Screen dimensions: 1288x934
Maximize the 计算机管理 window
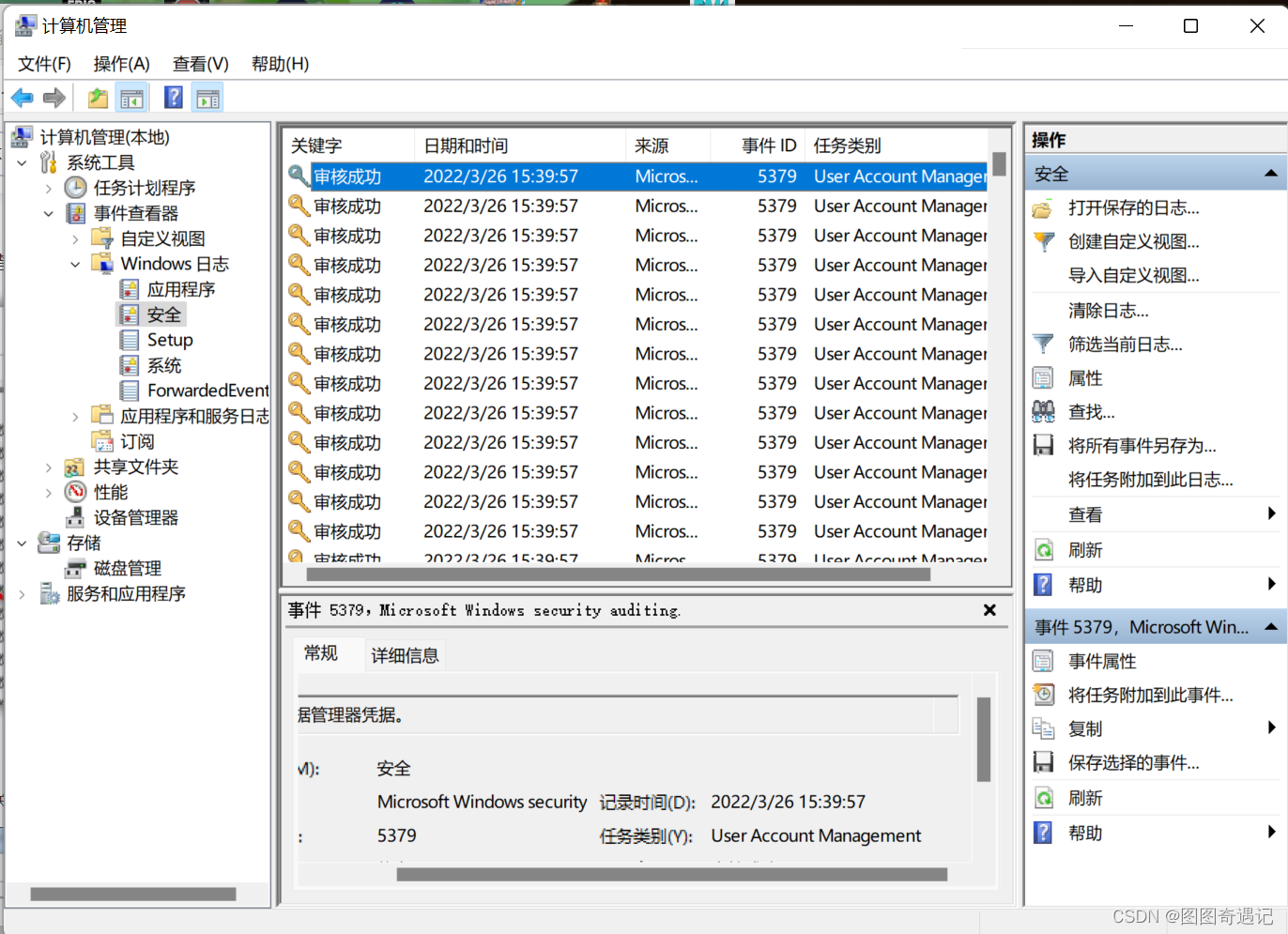(x=1190, y=25)
